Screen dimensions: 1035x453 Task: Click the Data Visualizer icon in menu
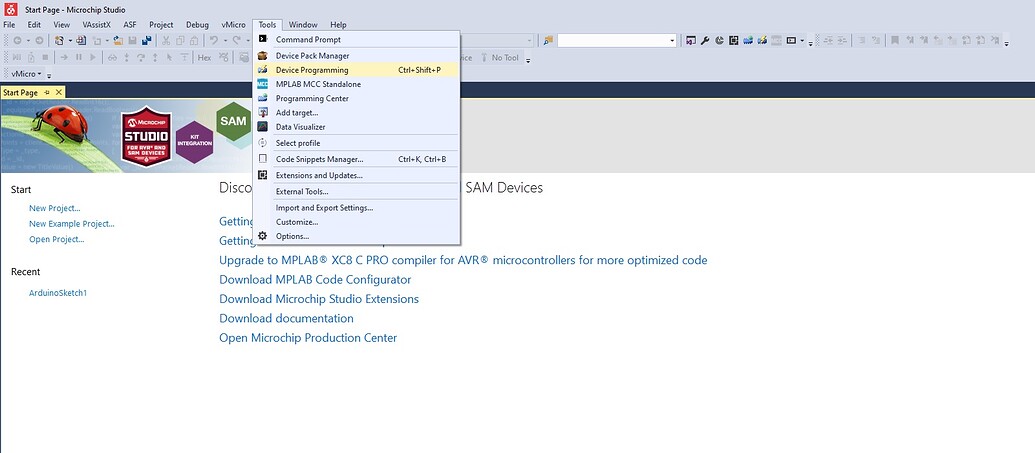(263, 127)
